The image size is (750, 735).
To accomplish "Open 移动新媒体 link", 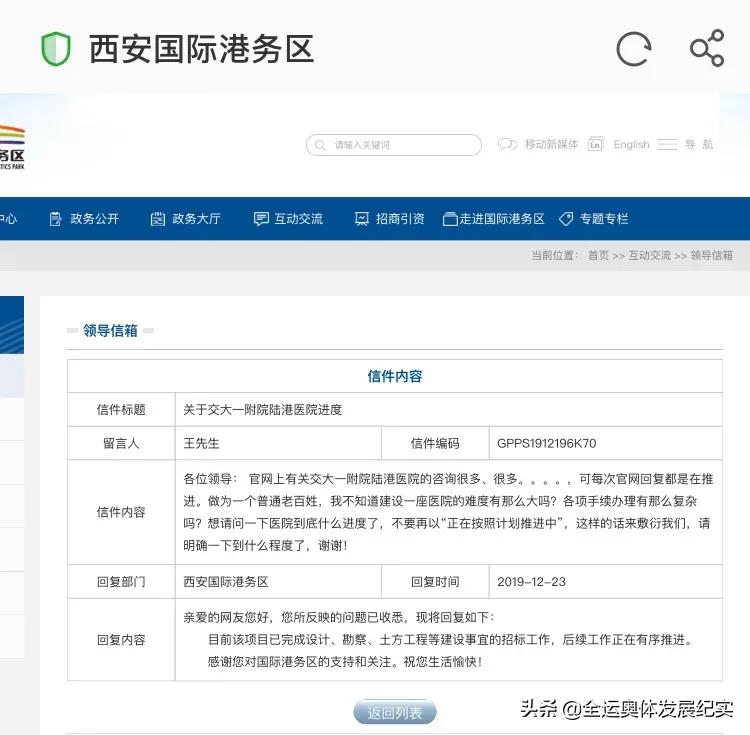I will pos(551,144).
